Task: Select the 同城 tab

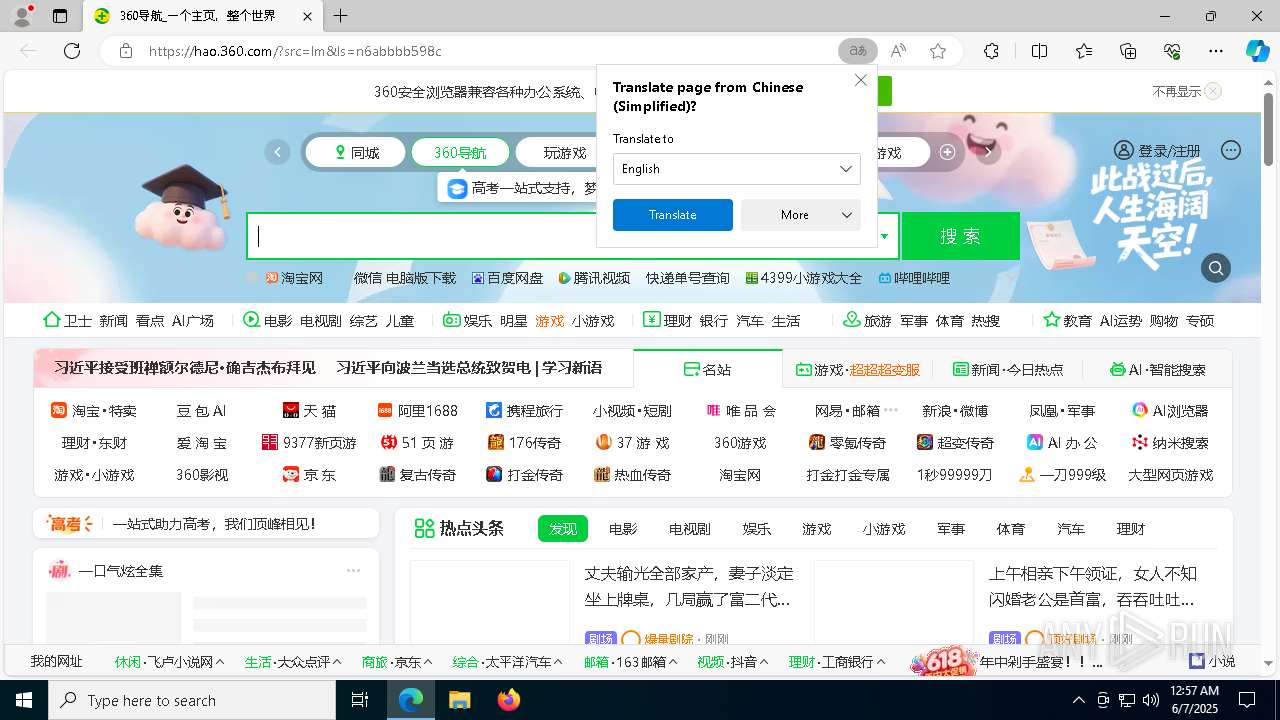Action: [356, 153]
